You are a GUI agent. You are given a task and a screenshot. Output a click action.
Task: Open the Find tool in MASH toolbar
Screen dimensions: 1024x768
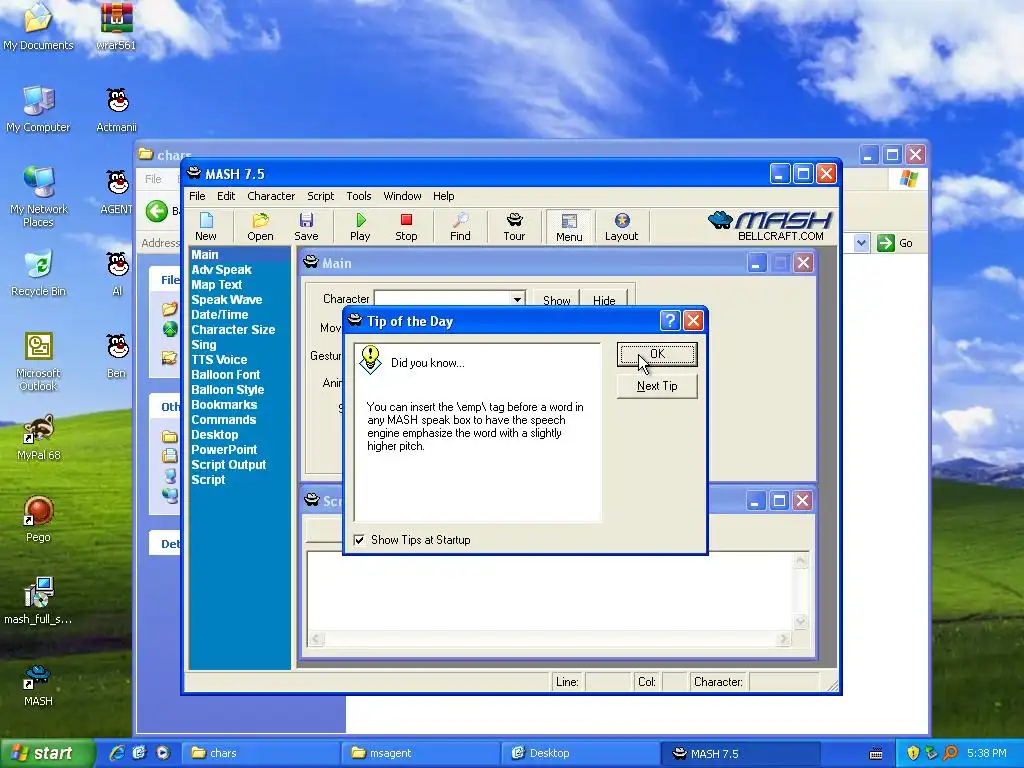460,227
